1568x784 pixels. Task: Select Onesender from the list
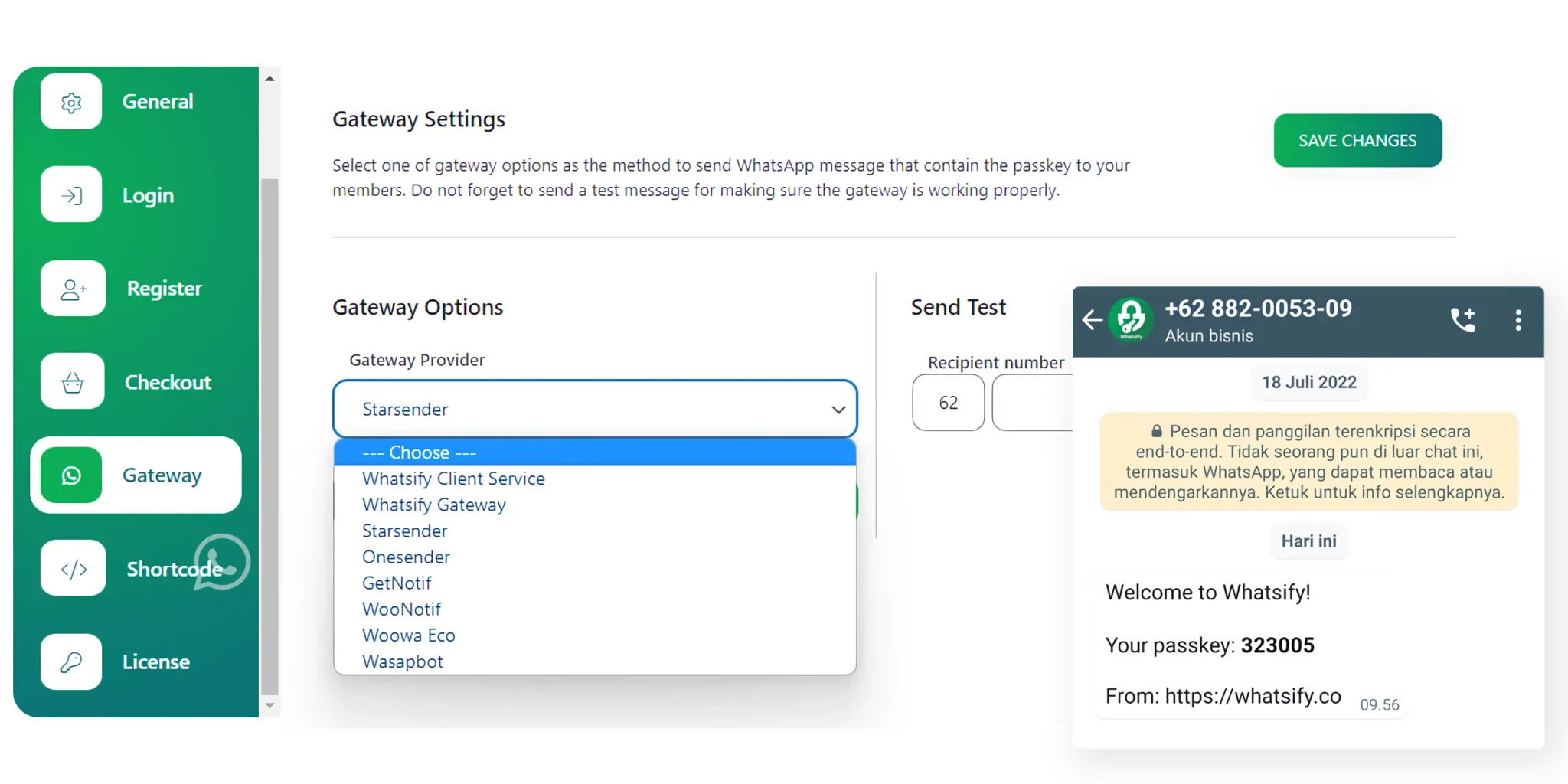pos(595,557)
